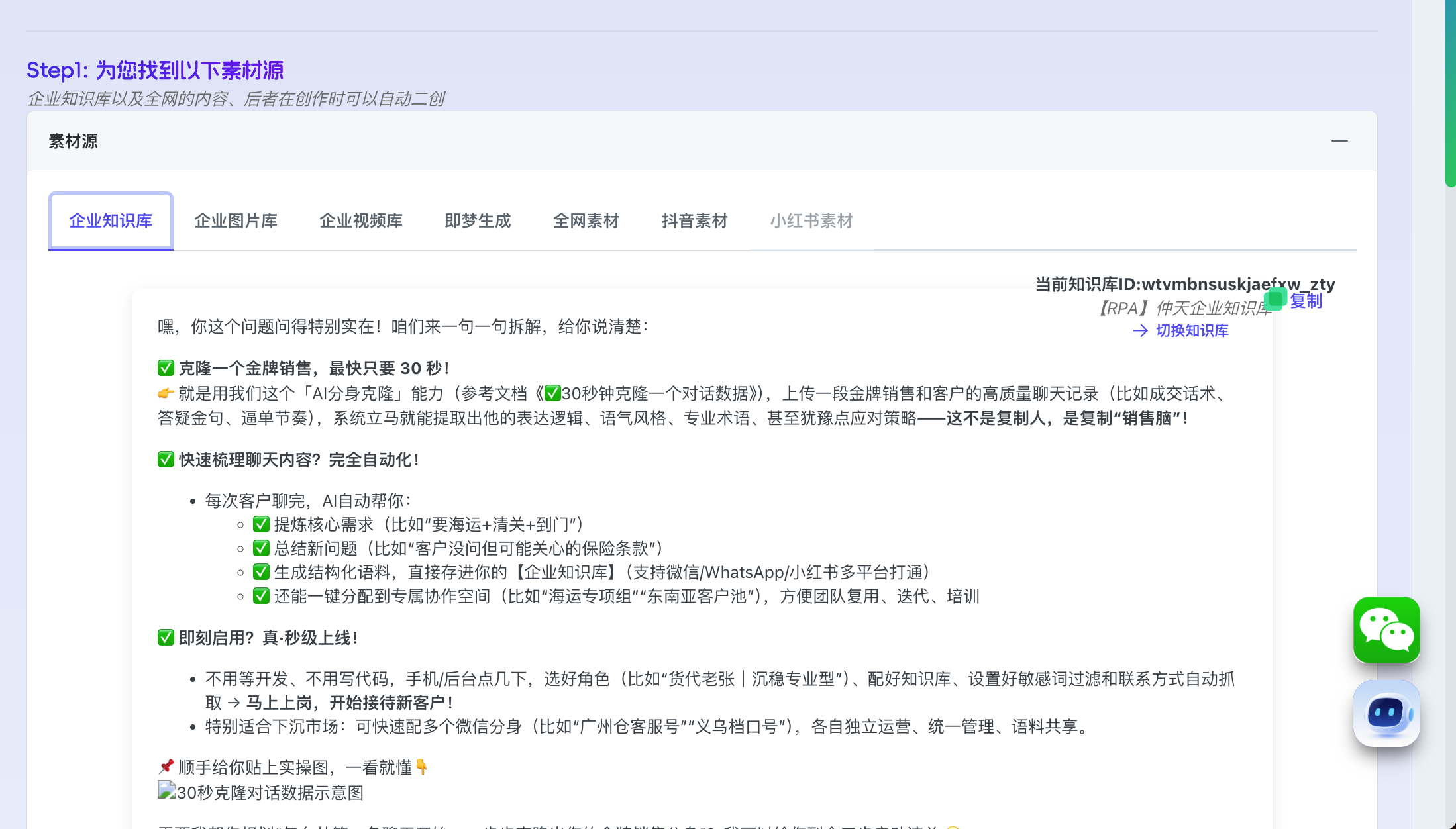Select the 企业知识库 tab
1456x829 pixels.
pyautogui.click(x=111, y=220)
